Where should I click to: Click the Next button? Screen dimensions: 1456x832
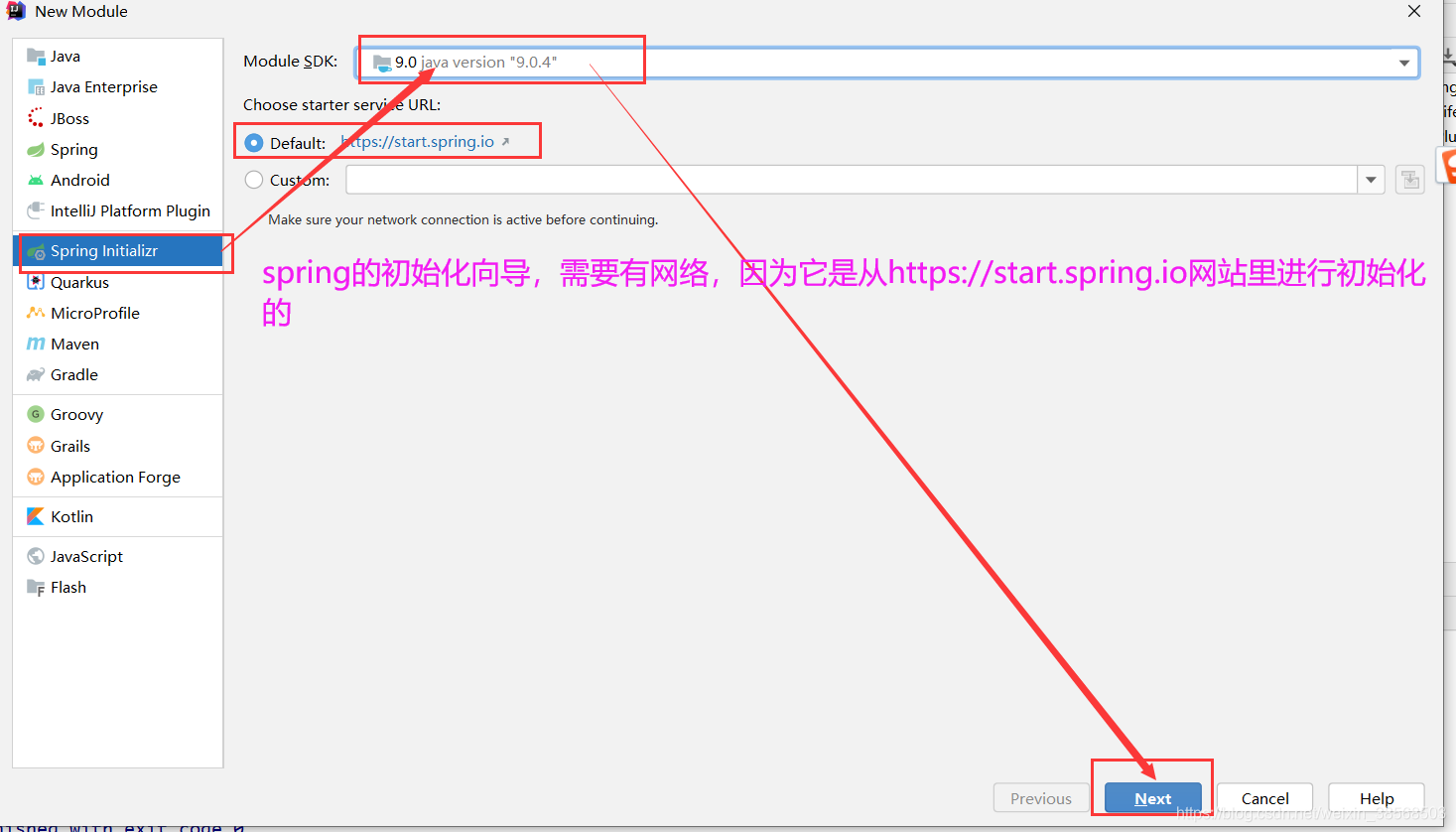pos(1153,798)
